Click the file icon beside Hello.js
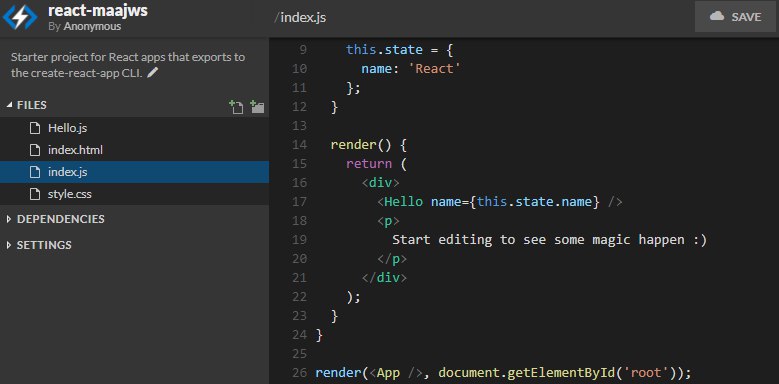Screen dimensions: 779x384 click(35, 128)
